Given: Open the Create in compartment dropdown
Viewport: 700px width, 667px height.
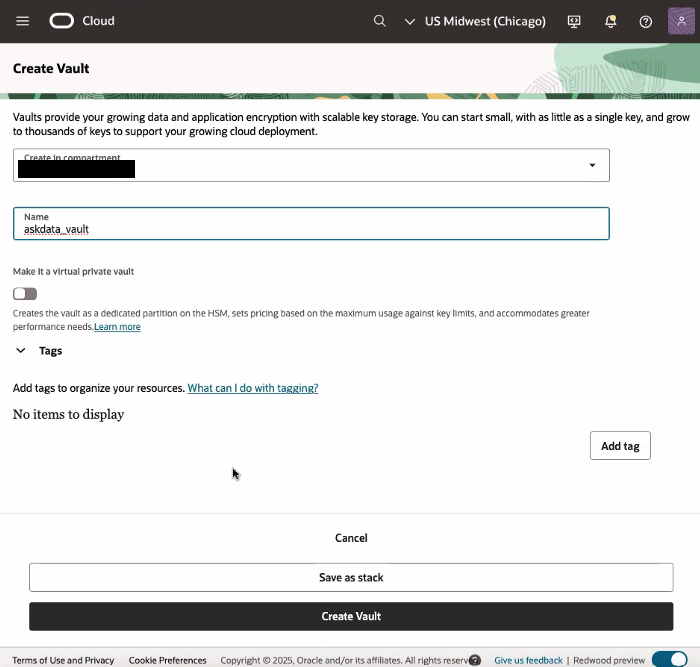Looking at the screenshot, I should tap(311, 165).
